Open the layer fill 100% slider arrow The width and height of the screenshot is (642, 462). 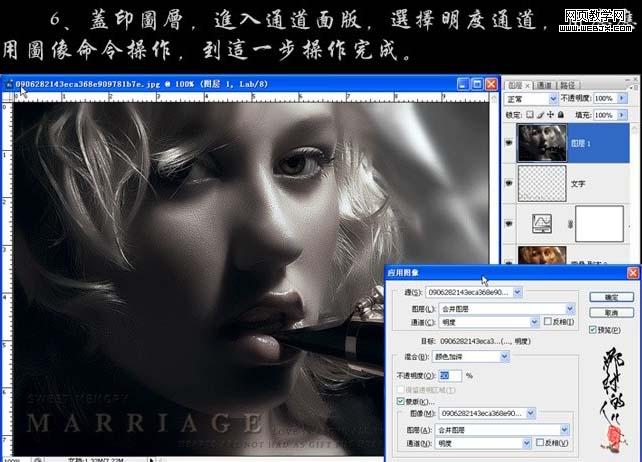click(622, 115)
